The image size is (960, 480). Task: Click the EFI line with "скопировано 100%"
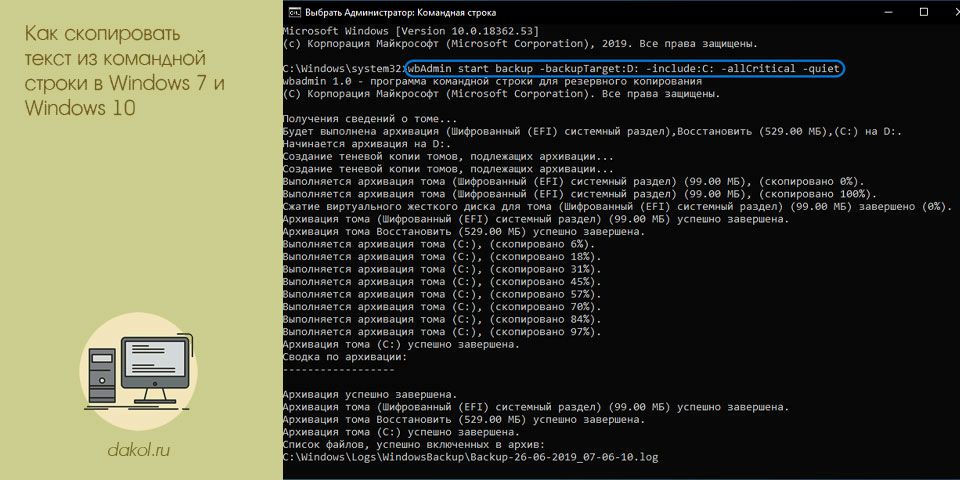(x=580, y=194)
